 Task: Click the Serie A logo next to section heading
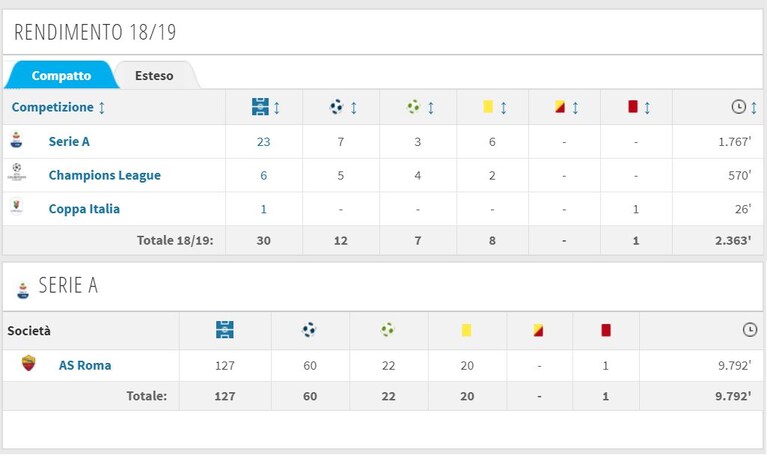click(x=23, y=290)
